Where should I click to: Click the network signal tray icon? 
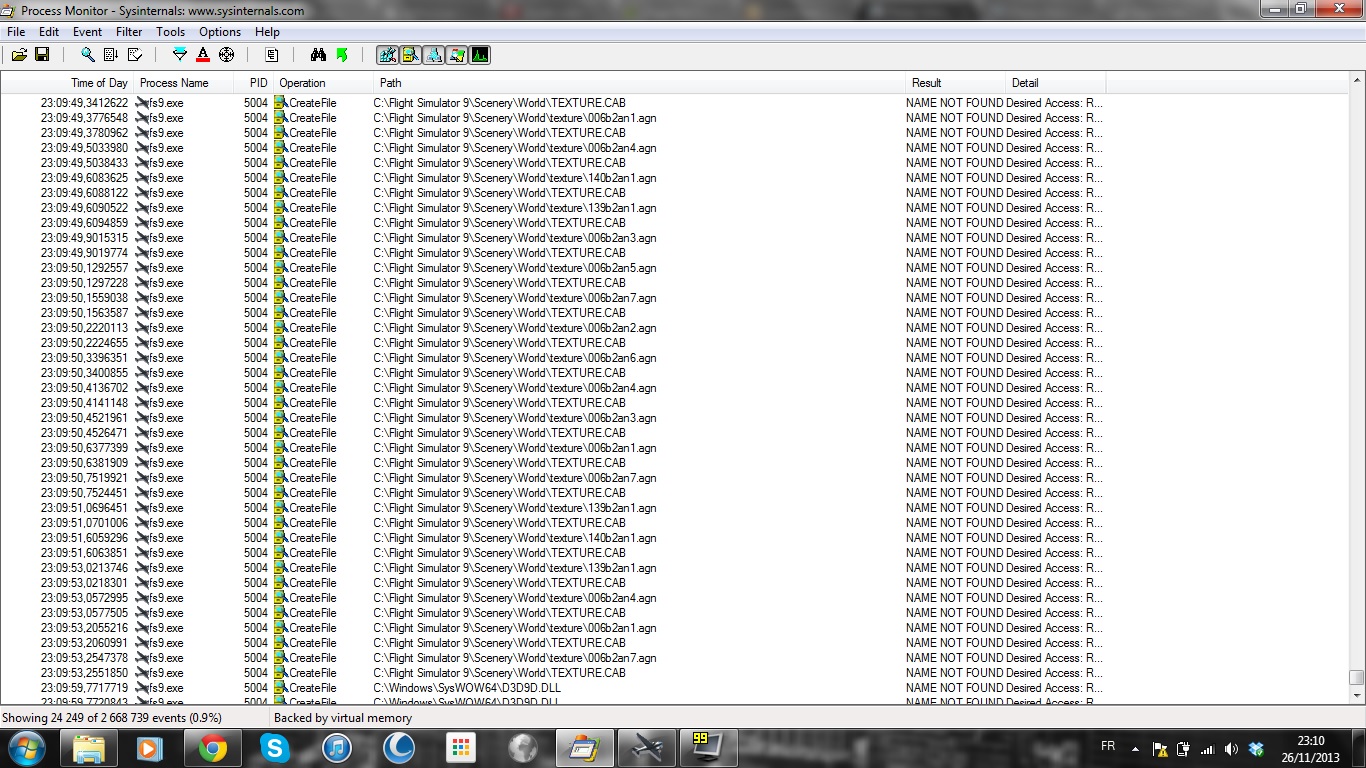(1208, 749)
